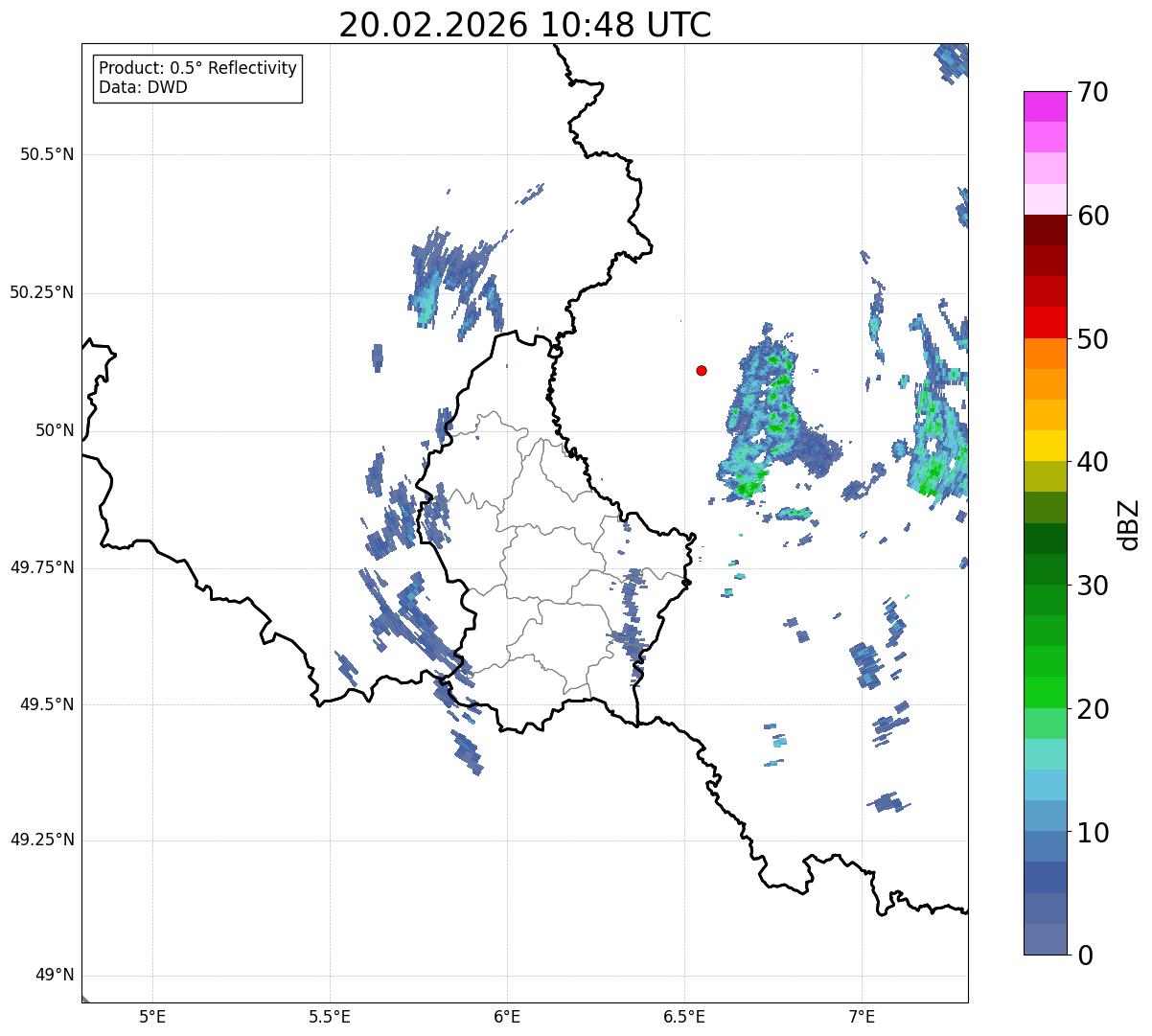Screen dimensions: 1152x1036
Task: Click the Data: DWD text
Action: (x=143, y=87)
